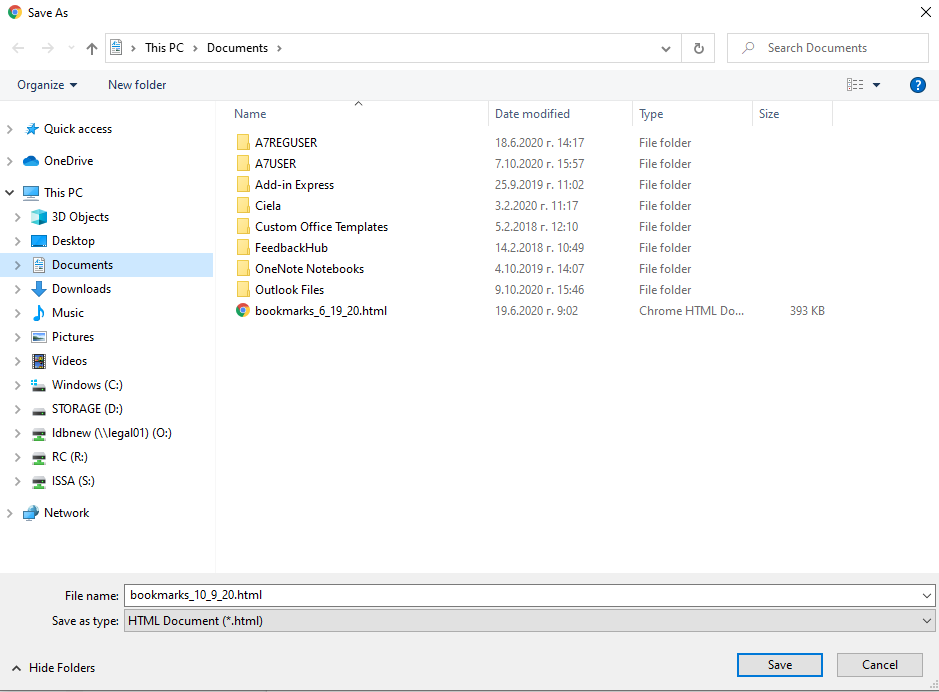Click the File name text field
The image size is (939, 692).
(520, 595)
